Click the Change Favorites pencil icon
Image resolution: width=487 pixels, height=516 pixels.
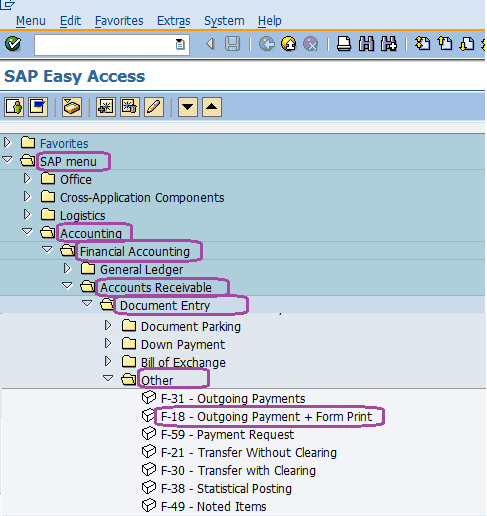pos(154,107)
